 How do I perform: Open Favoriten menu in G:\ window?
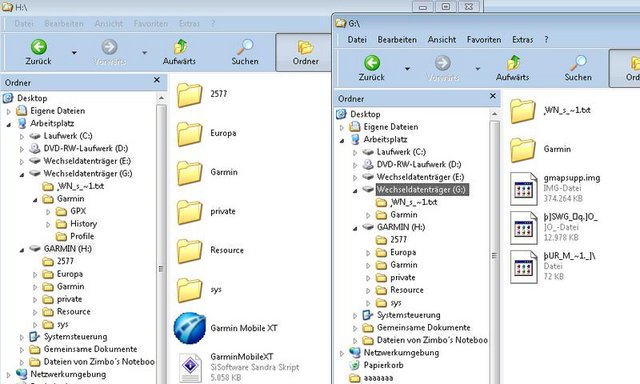484,40
